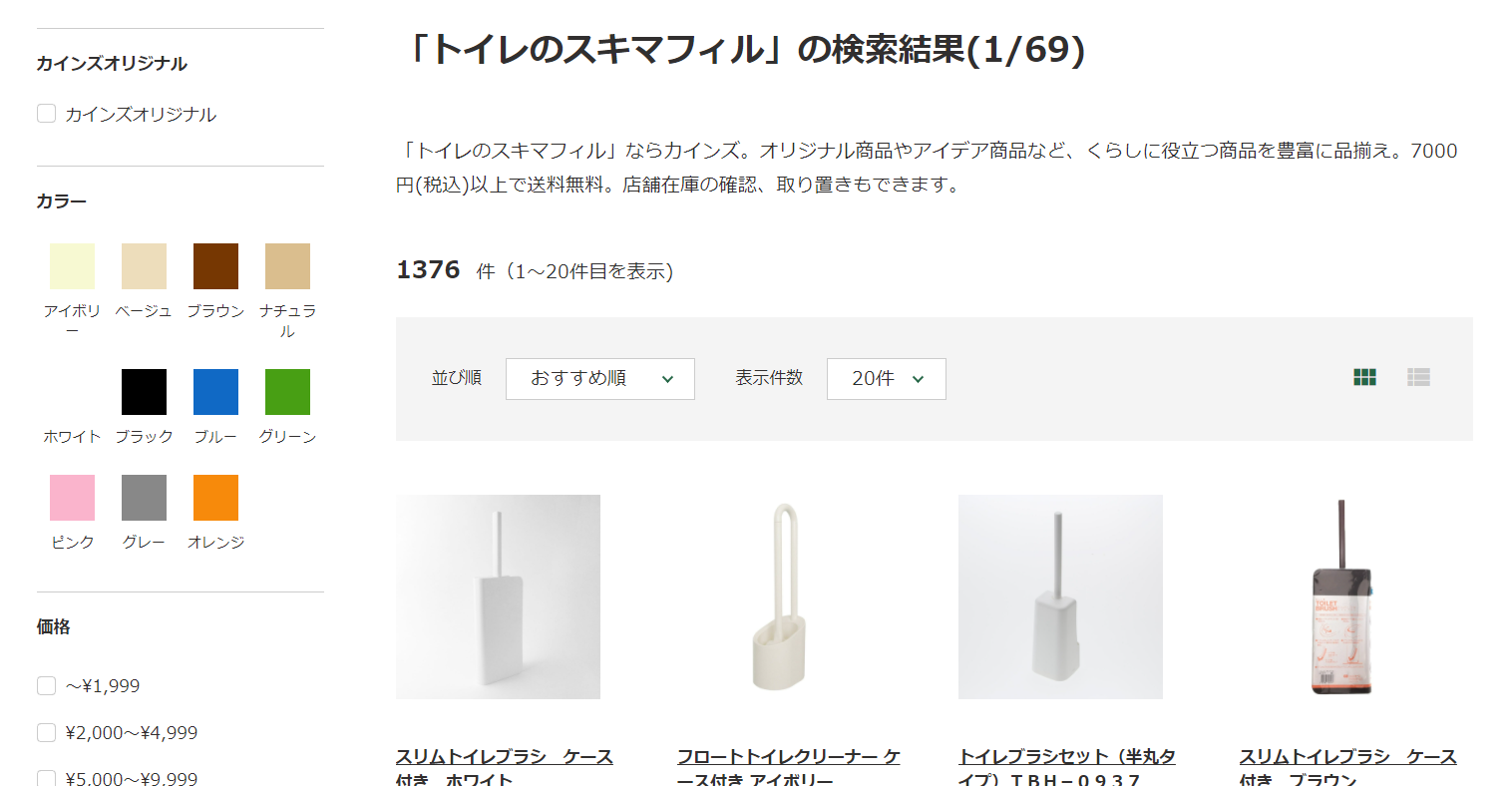Select the オレンジ color swatch
Screen dimensions: 1512x786
pyautogui.click(x=215, y=498)
